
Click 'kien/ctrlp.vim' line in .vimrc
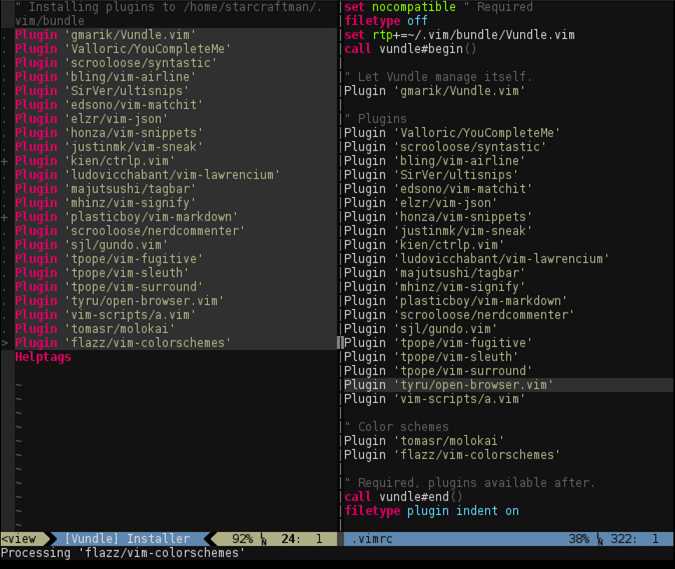(x=424, y=244)
